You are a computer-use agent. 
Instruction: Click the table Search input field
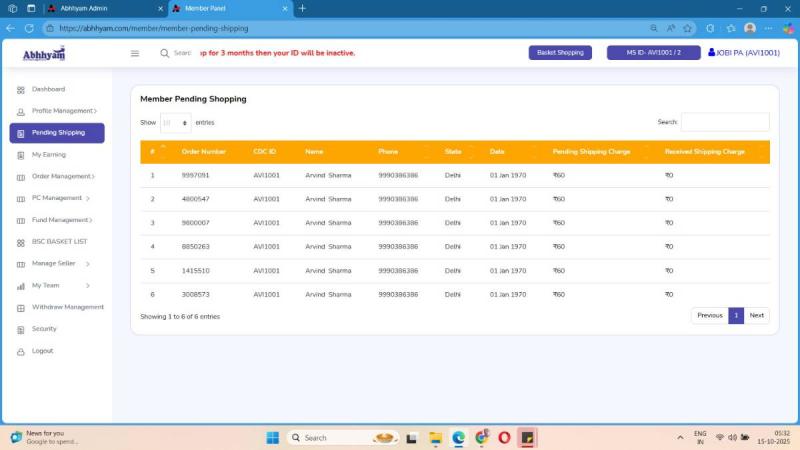pyautogui.click(x=725, y=122)
